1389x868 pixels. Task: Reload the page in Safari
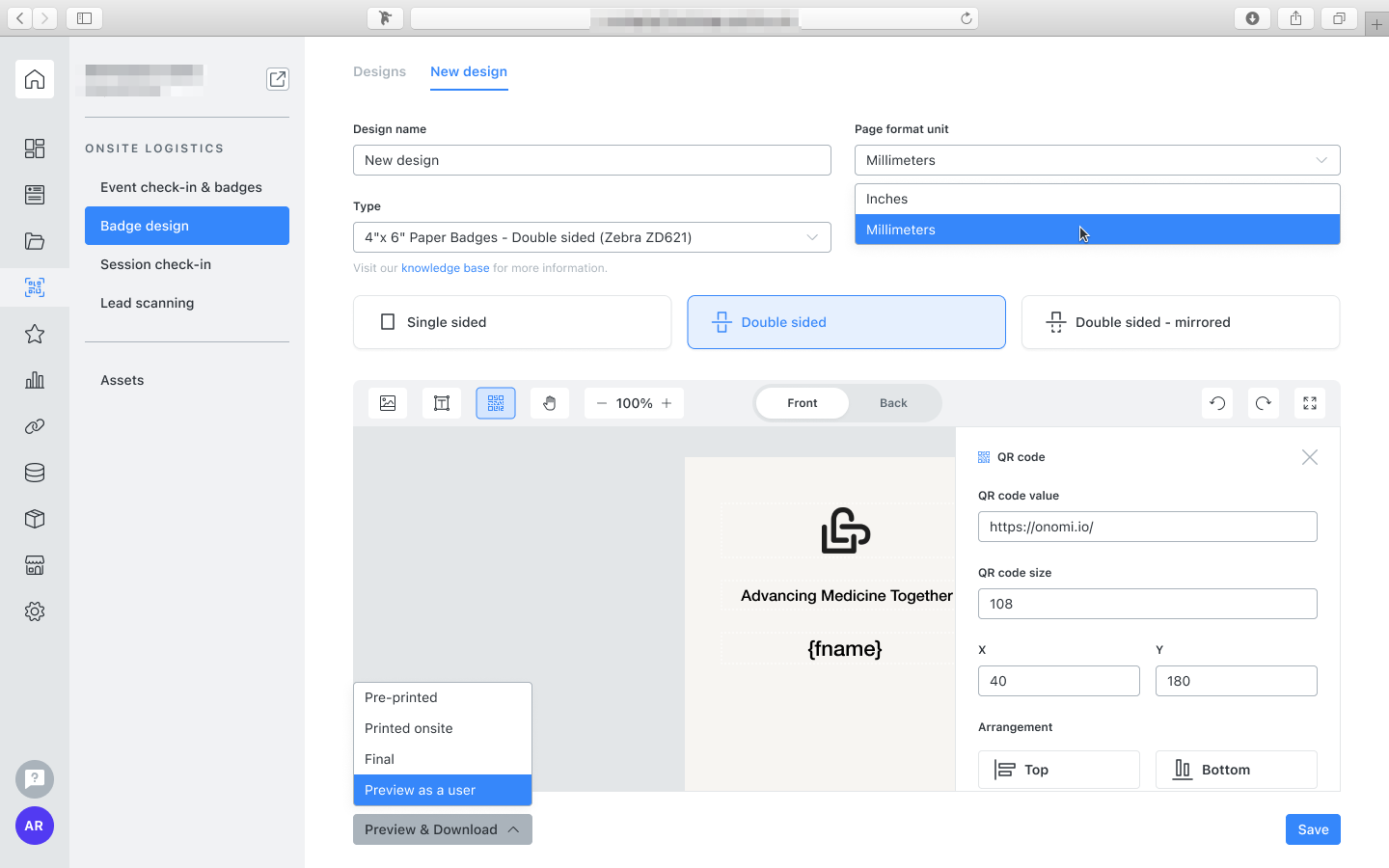click(x=966, y=18)
